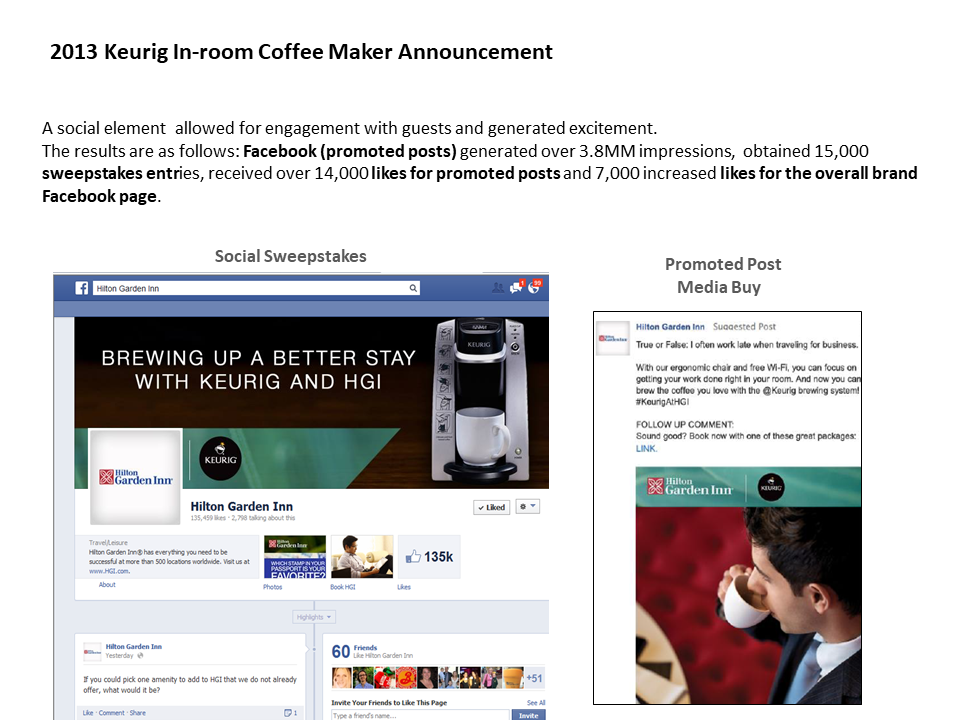960x720 pixels.
Task: Click the See All friends link
Action: coord(536,703)
